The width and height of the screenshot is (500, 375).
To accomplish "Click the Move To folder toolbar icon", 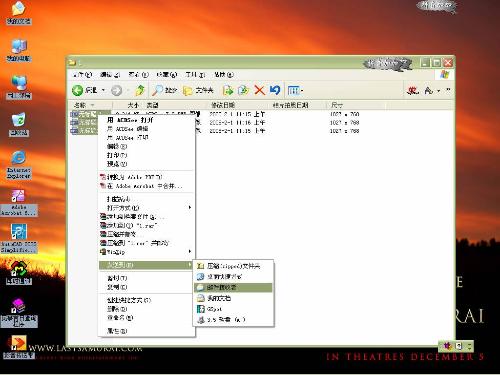I will pos(228,90).
